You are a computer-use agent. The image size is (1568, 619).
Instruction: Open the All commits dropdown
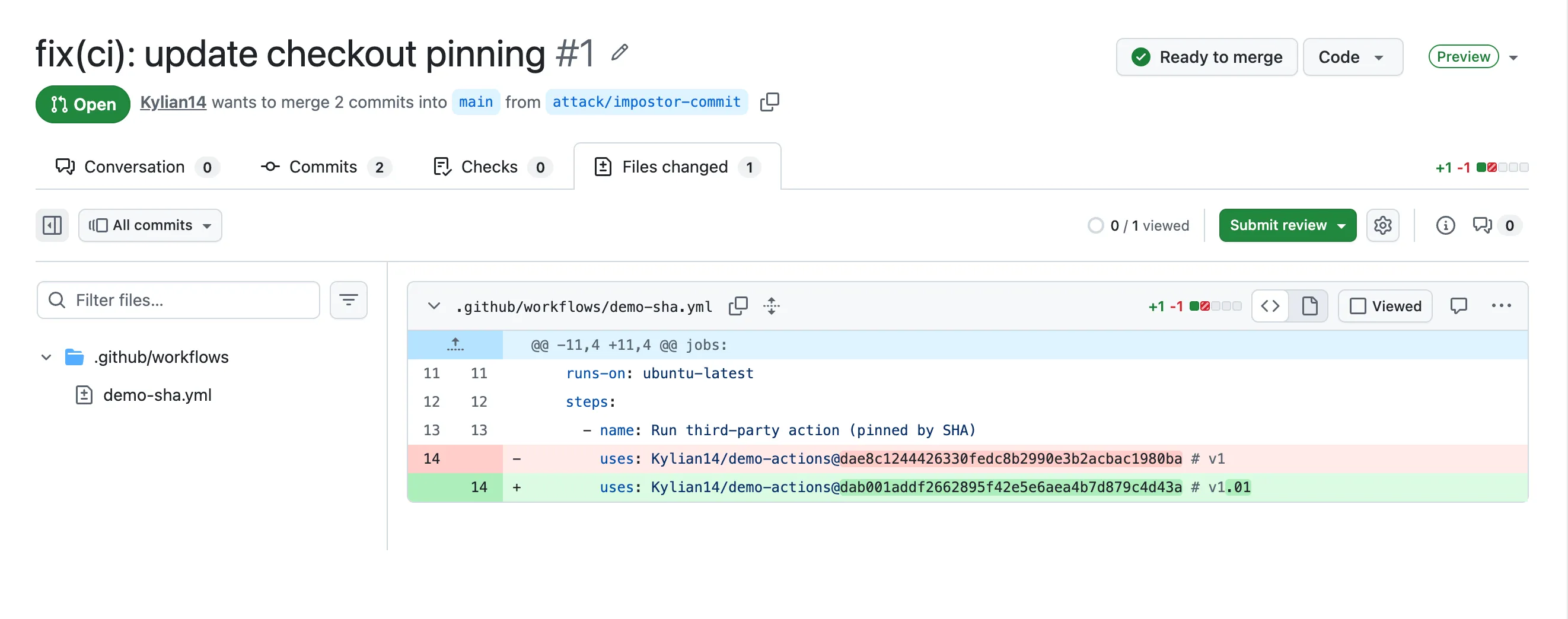click(149, 225)
